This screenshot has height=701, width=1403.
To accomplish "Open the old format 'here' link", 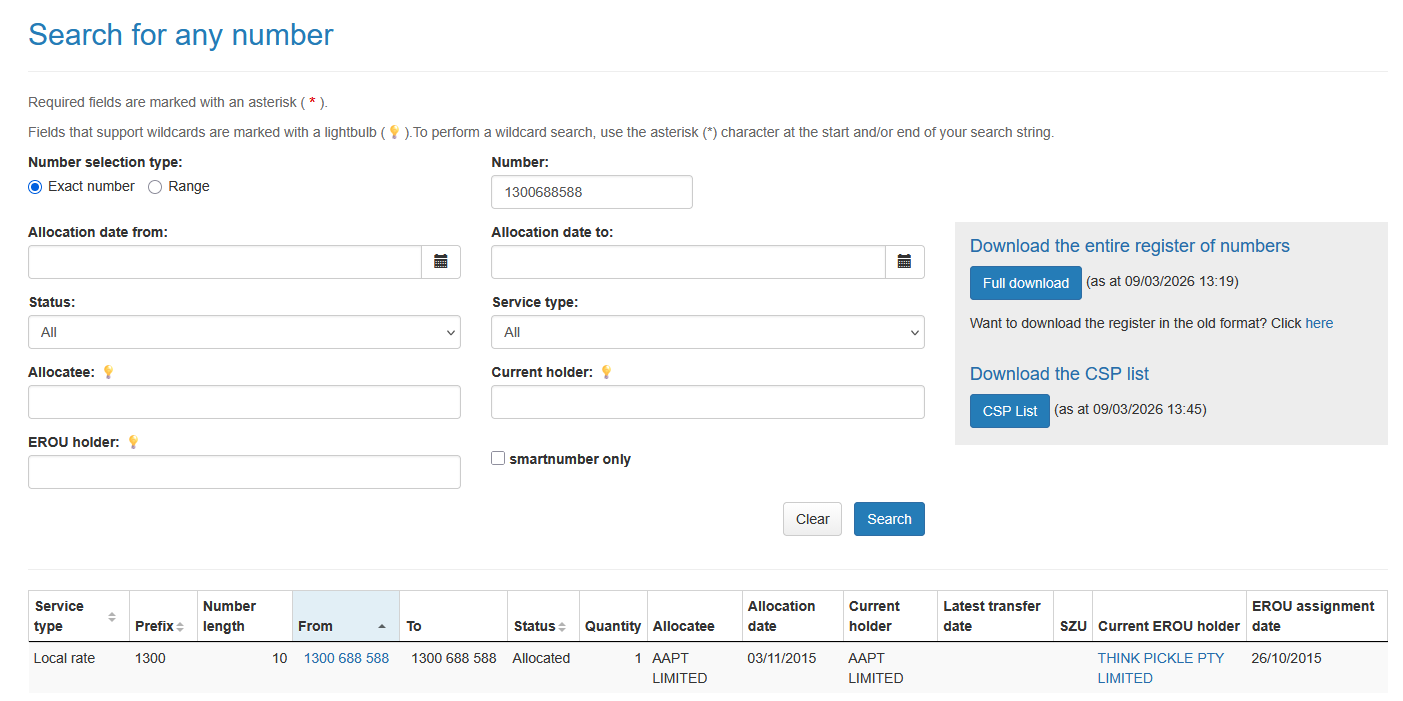I will [1319, 323].
